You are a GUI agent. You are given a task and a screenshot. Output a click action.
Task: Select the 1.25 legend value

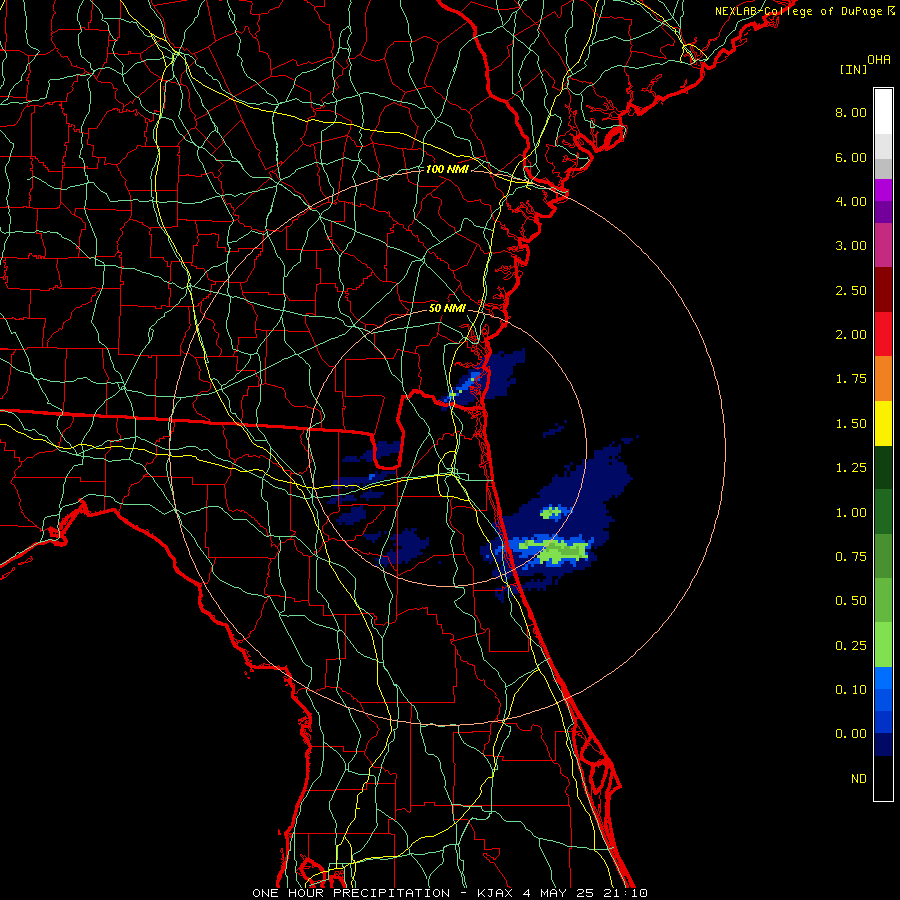(x=851, y=468)
